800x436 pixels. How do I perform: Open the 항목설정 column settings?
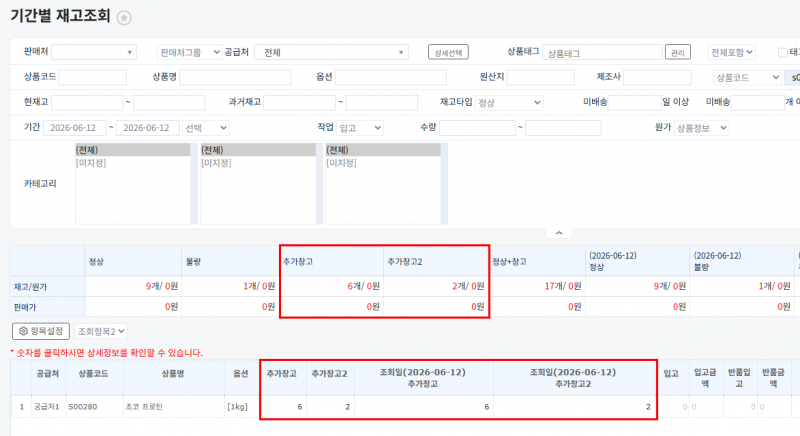click(41, 331)
